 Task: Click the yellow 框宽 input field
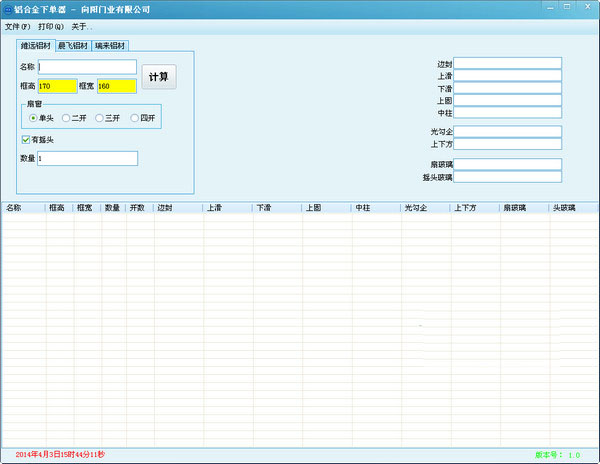pyautogui.click(x=116, y=86)
